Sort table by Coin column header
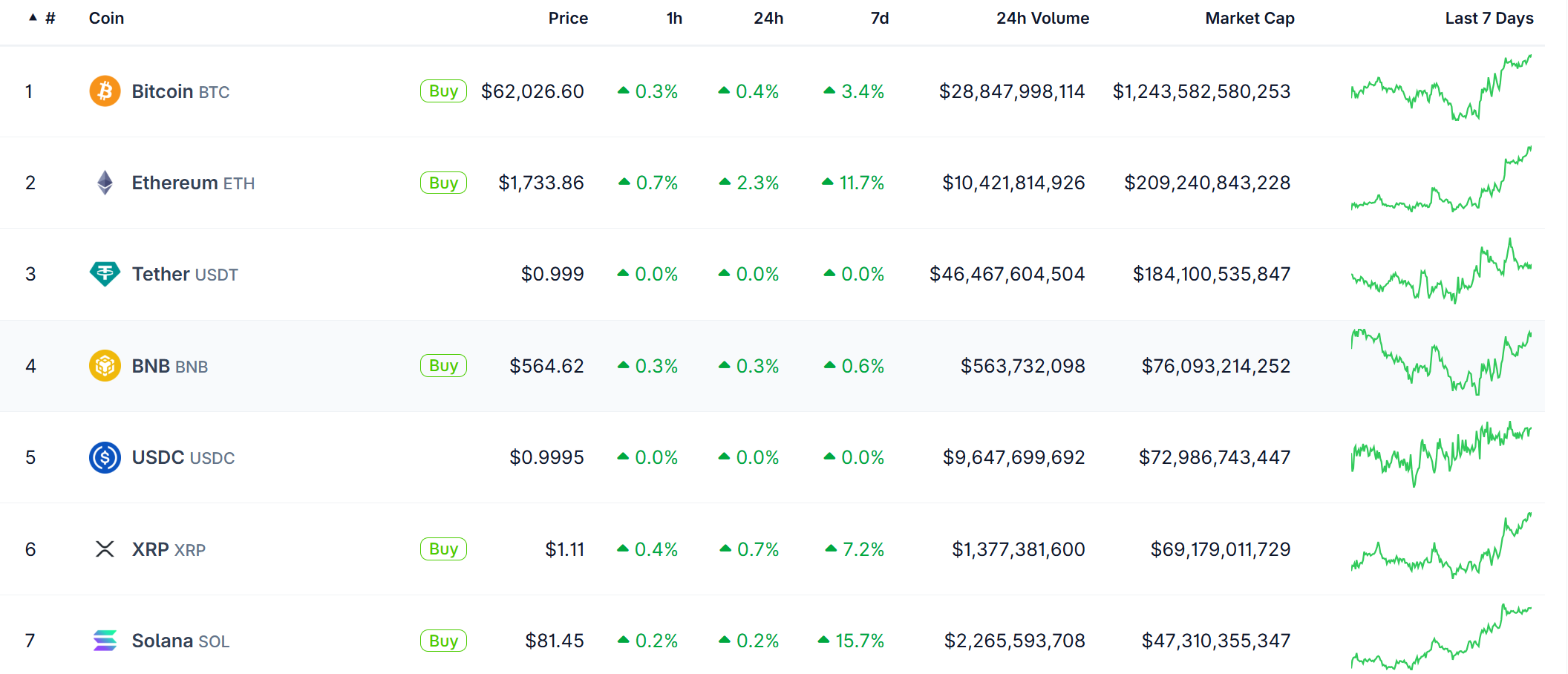This screenshot has width=1568, height=674. (106, 18)
